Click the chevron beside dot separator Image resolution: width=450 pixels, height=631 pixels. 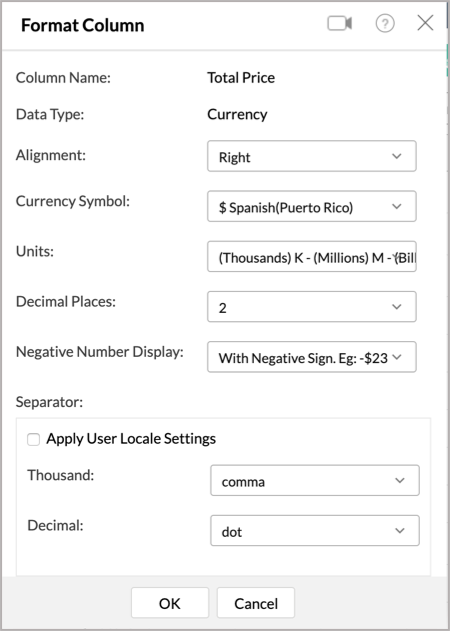coord(400,530)
